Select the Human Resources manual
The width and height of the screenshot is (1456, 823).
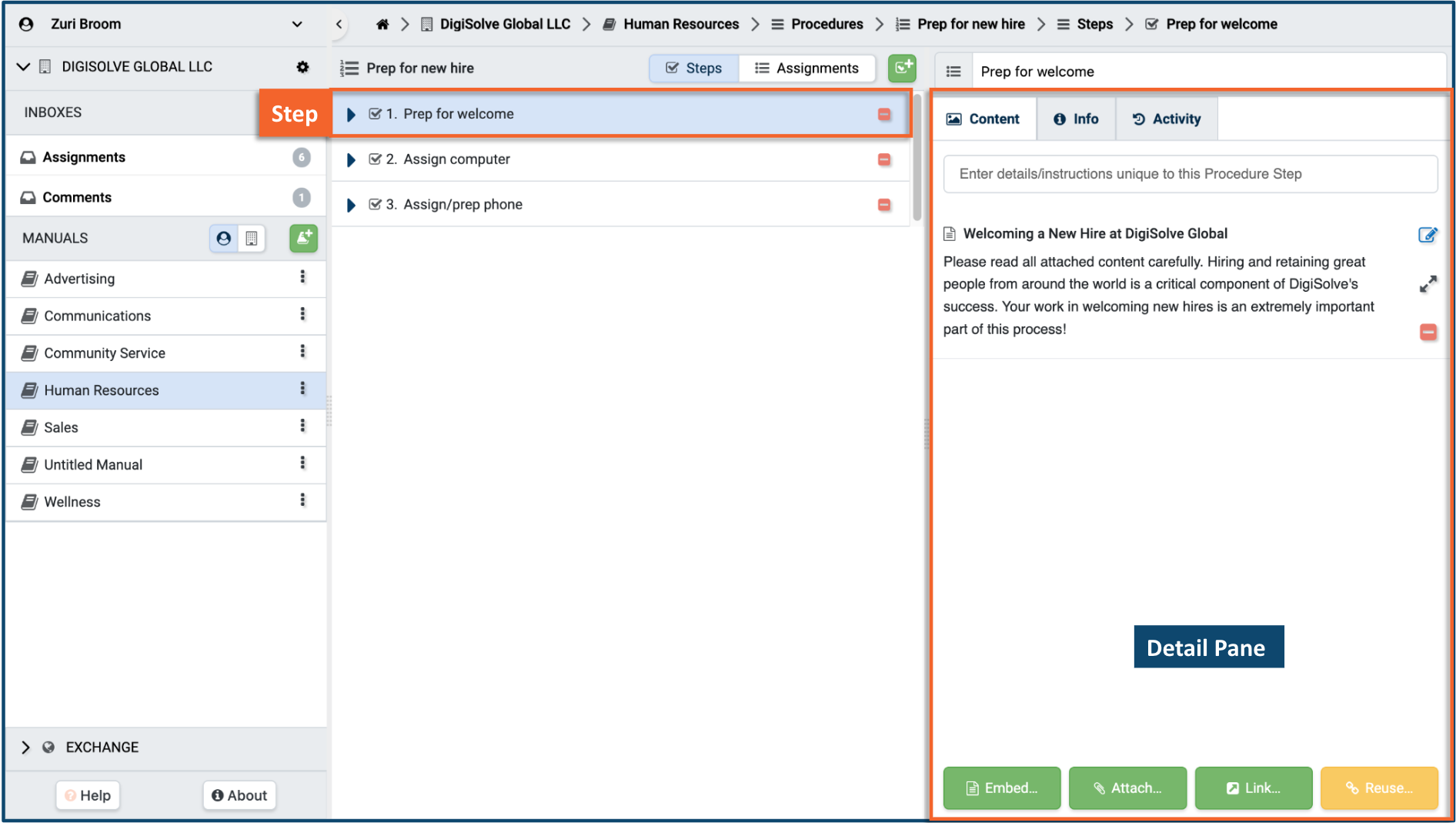click(102, 390)
